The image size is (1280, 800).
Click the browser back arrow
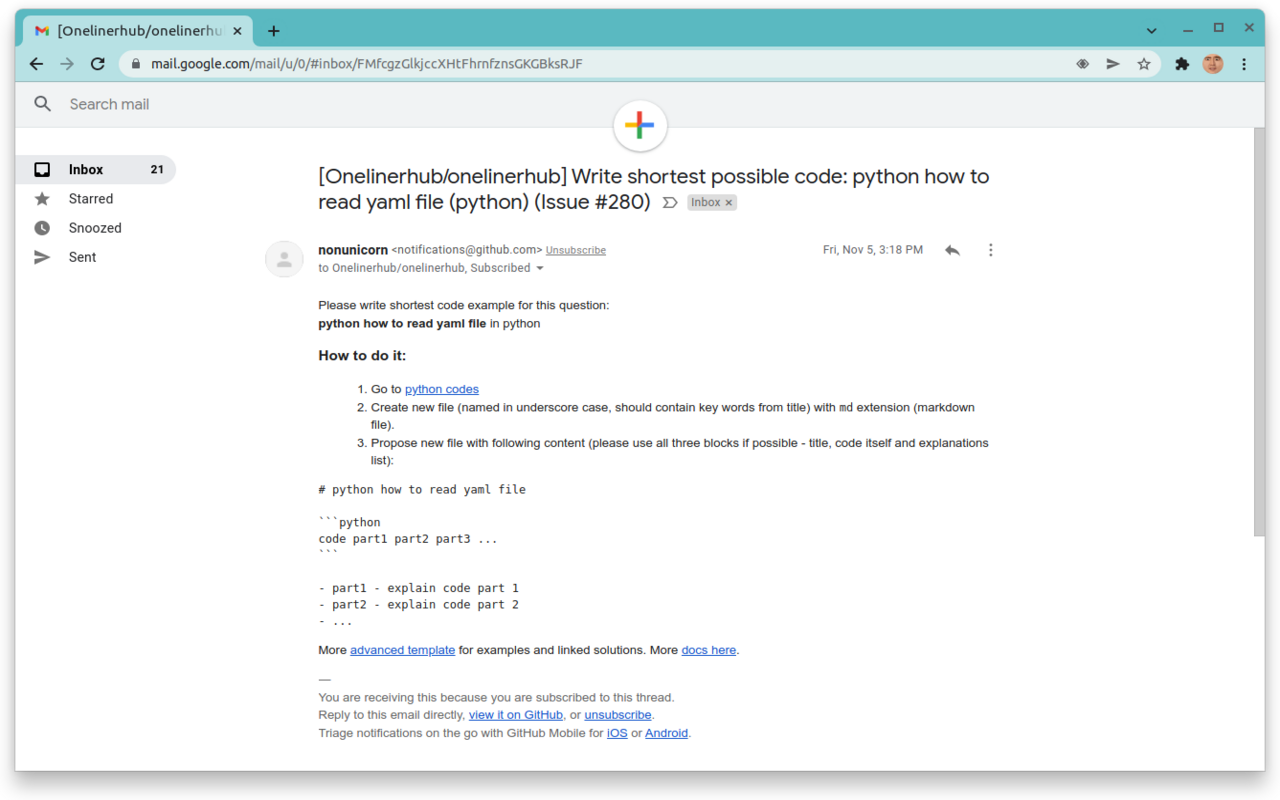(37, 64)
